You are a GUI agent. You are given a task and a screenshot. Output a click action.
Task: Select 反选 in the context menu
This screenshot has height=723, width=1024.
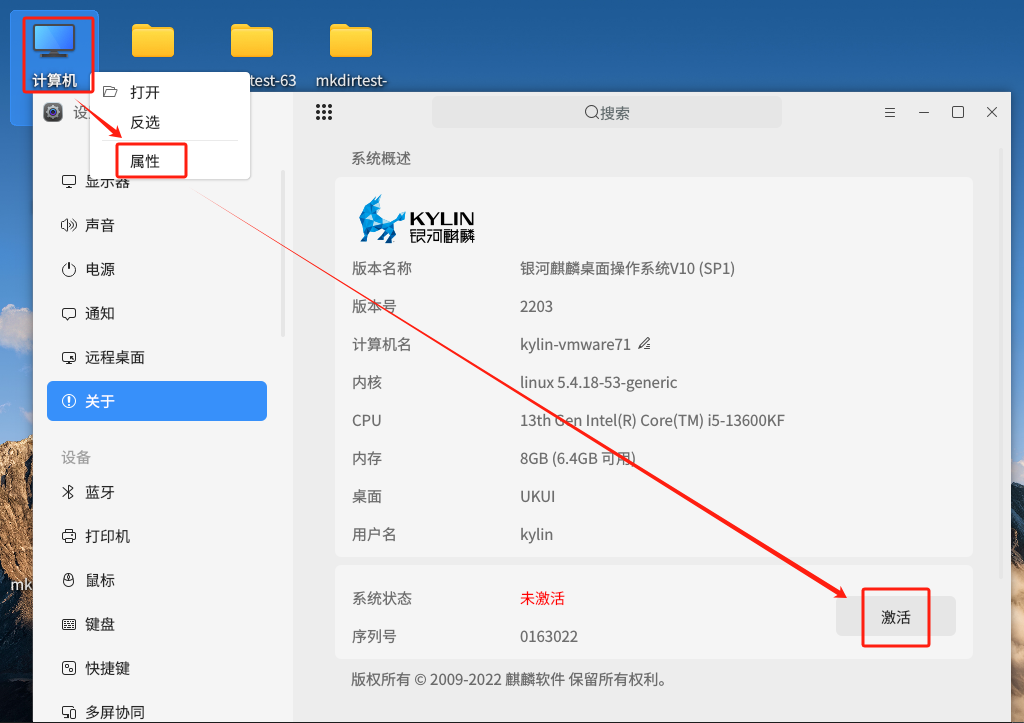click(x=145, y=122)
